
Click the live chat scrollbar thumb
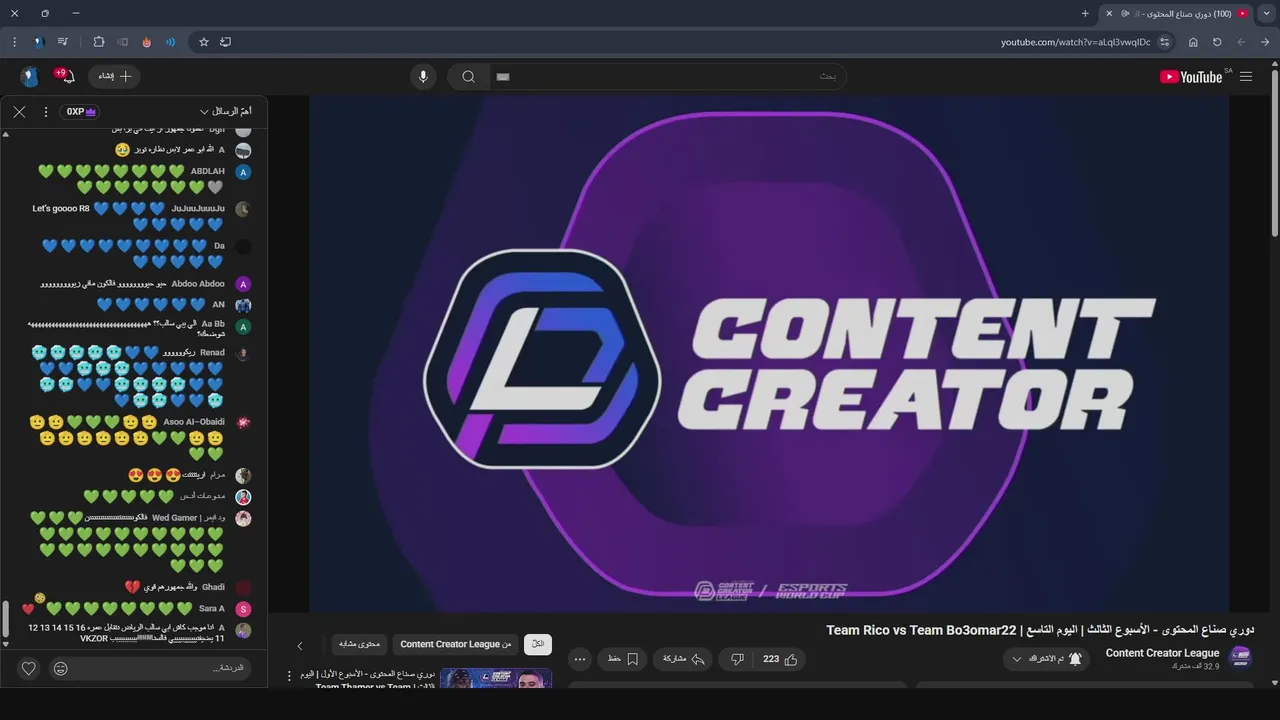pos(6,619)
